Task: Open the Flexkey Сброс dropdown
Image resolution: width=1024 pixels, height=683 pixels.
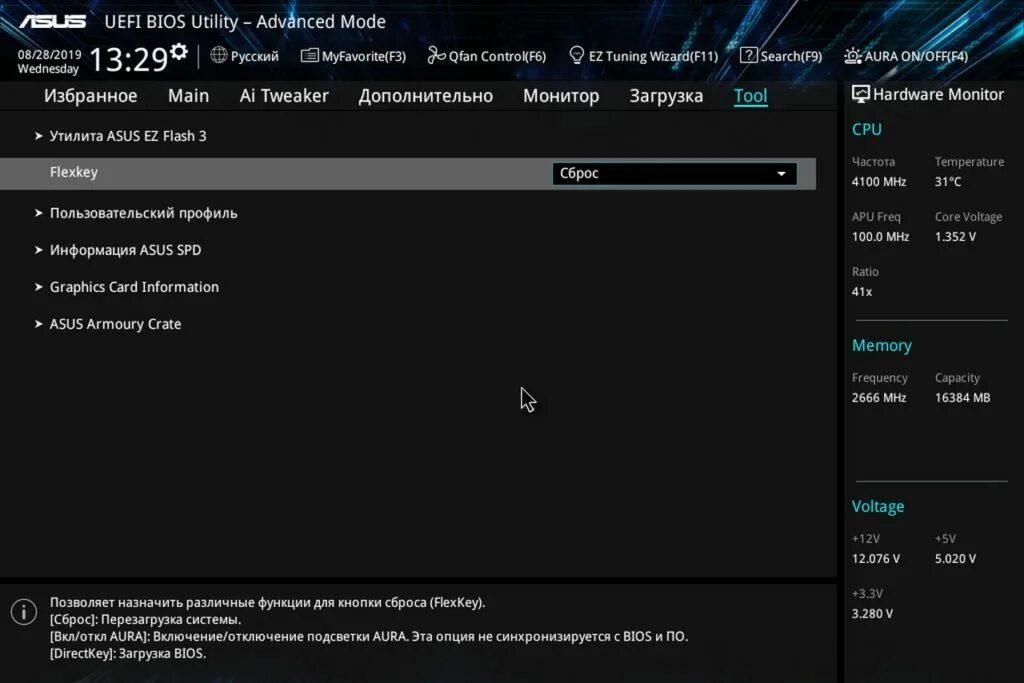Action: pos(675,174)
